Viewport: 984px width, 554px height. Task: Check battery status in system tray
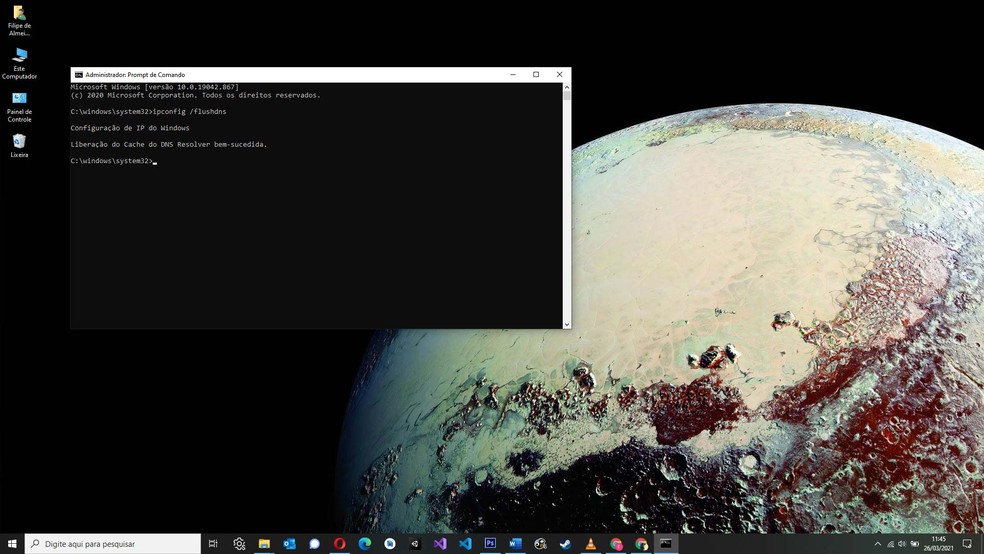pyautogui.click(x=914, y=544)
